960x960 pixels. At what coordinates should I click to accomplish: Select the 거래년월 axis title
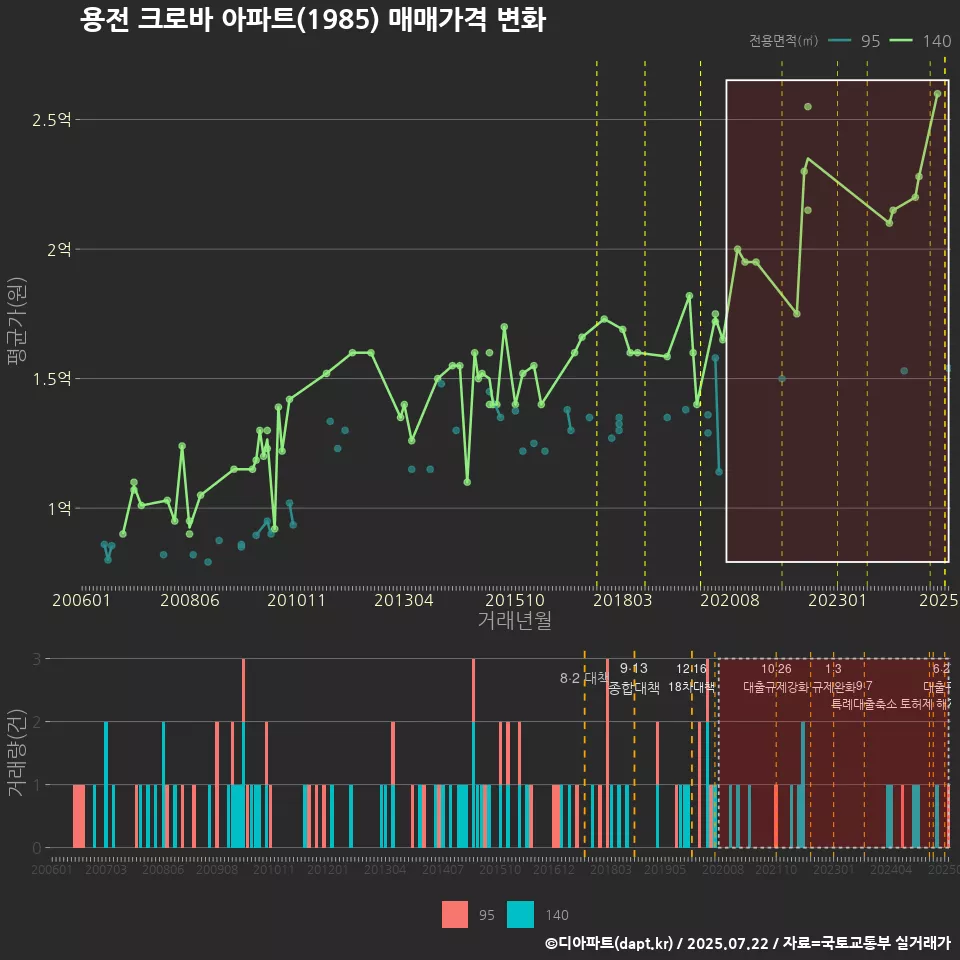515,620
